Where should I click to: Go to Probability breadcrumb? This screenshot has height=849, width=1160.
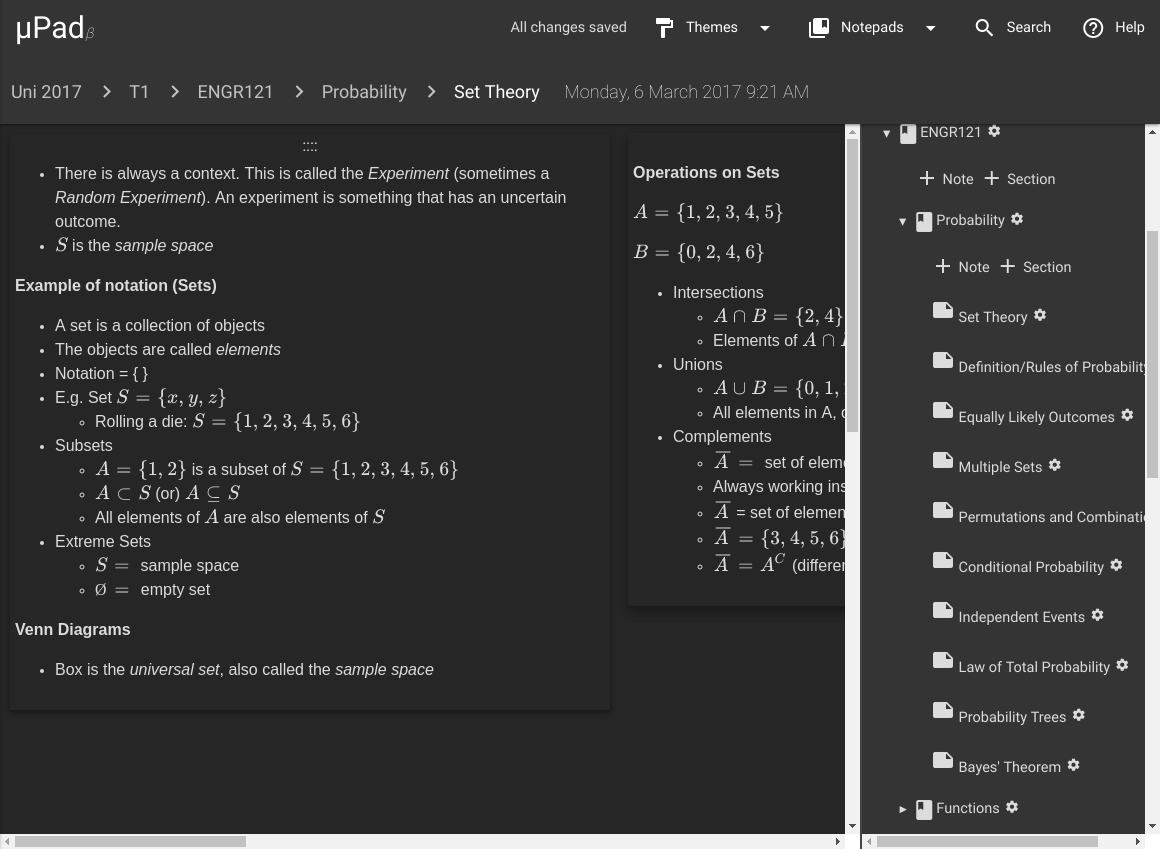point(364,92)
